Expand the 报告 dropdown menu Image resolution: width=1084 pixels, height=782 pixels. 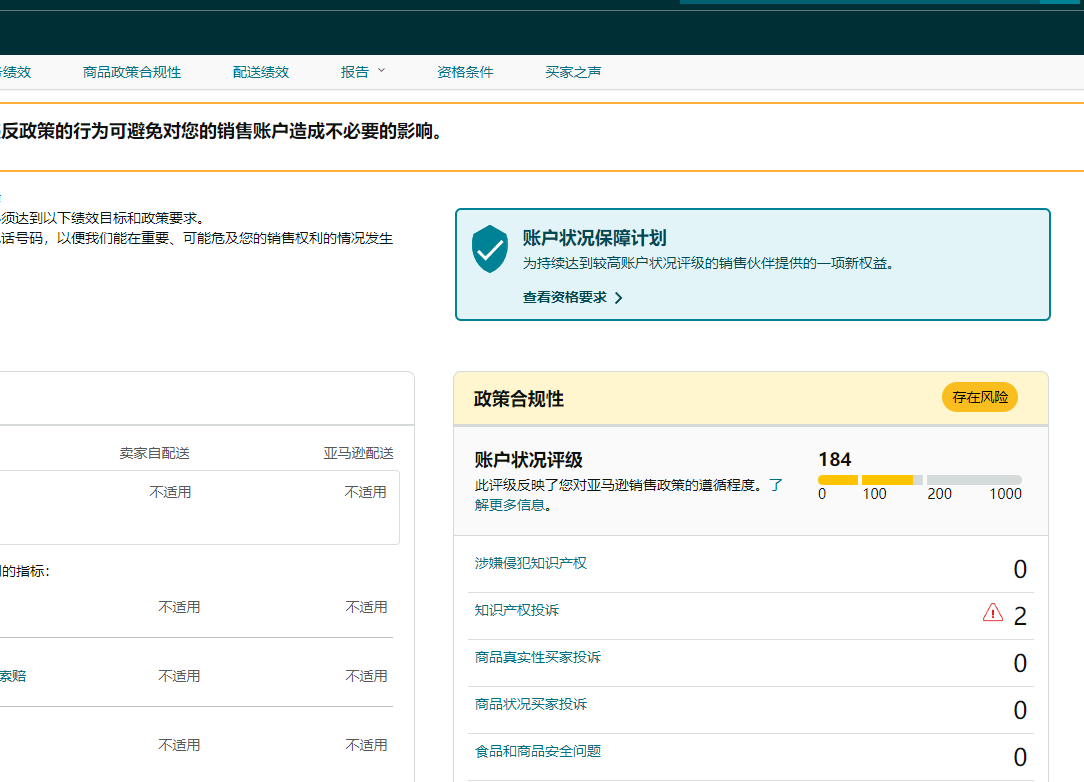click(362, 72)
